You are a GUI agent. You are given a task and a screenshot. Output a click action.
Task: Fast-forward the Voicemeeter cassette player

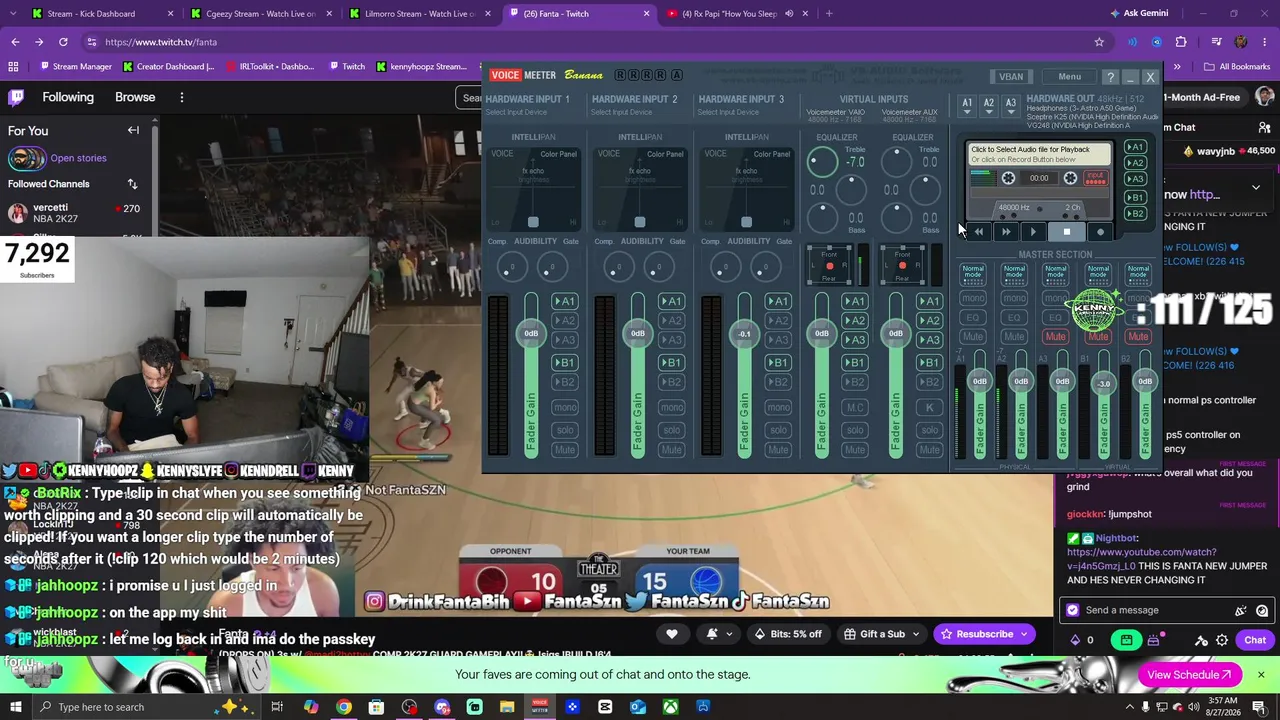pos(1006,232)
